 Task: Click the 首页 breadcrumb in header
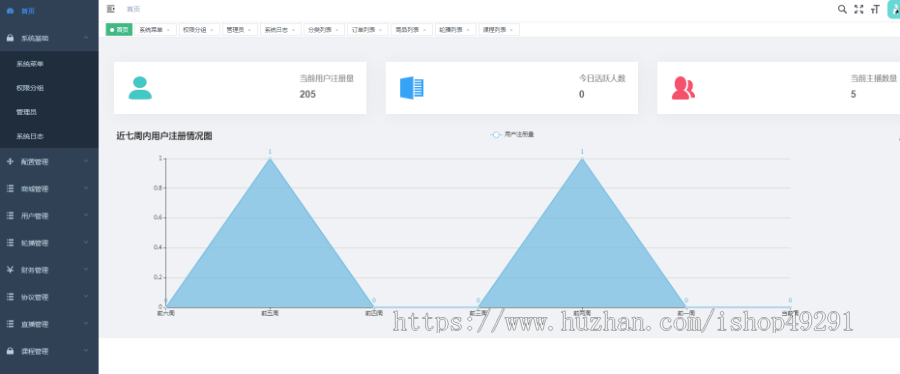133,9
